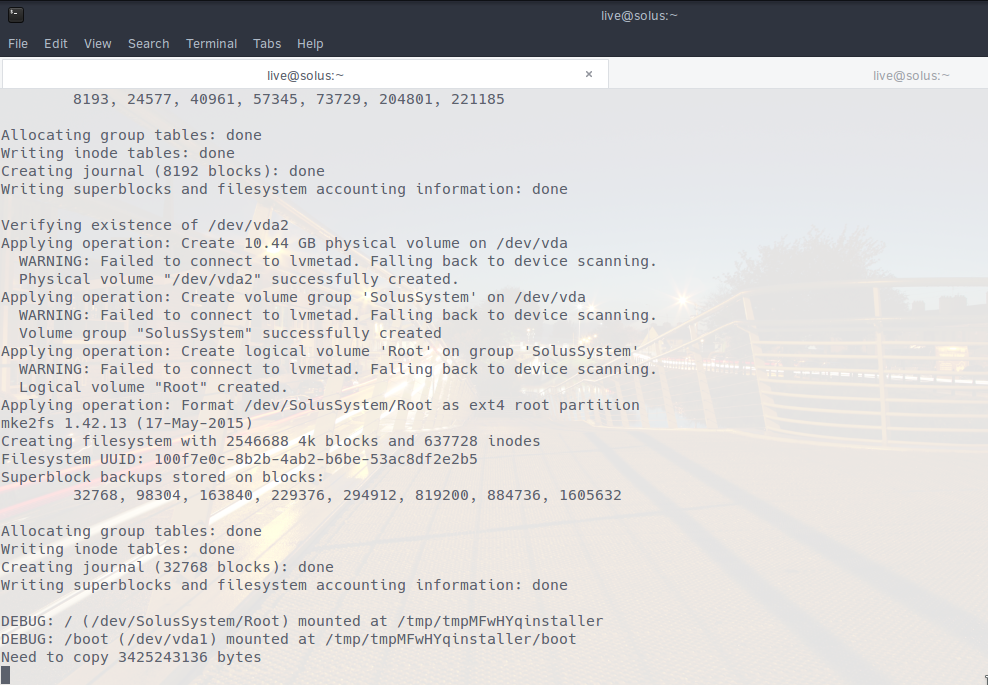This screenshot has height=685, width=988.
Task: Click the 'Create 10.44 GB physical volume' line
Action: point(284,243)
